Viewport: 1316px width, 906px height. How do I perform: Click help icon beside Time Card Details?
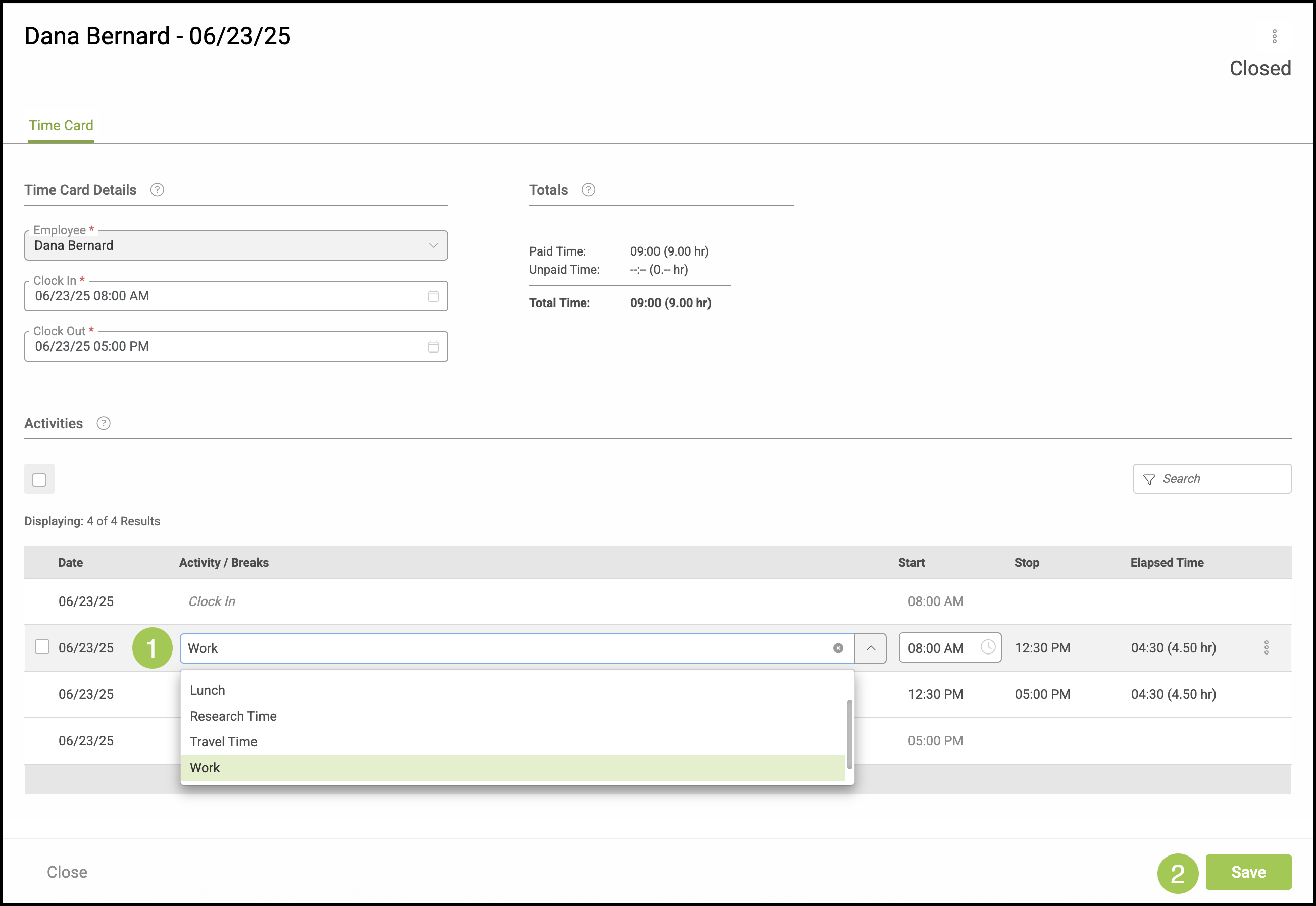click(157, 190)
